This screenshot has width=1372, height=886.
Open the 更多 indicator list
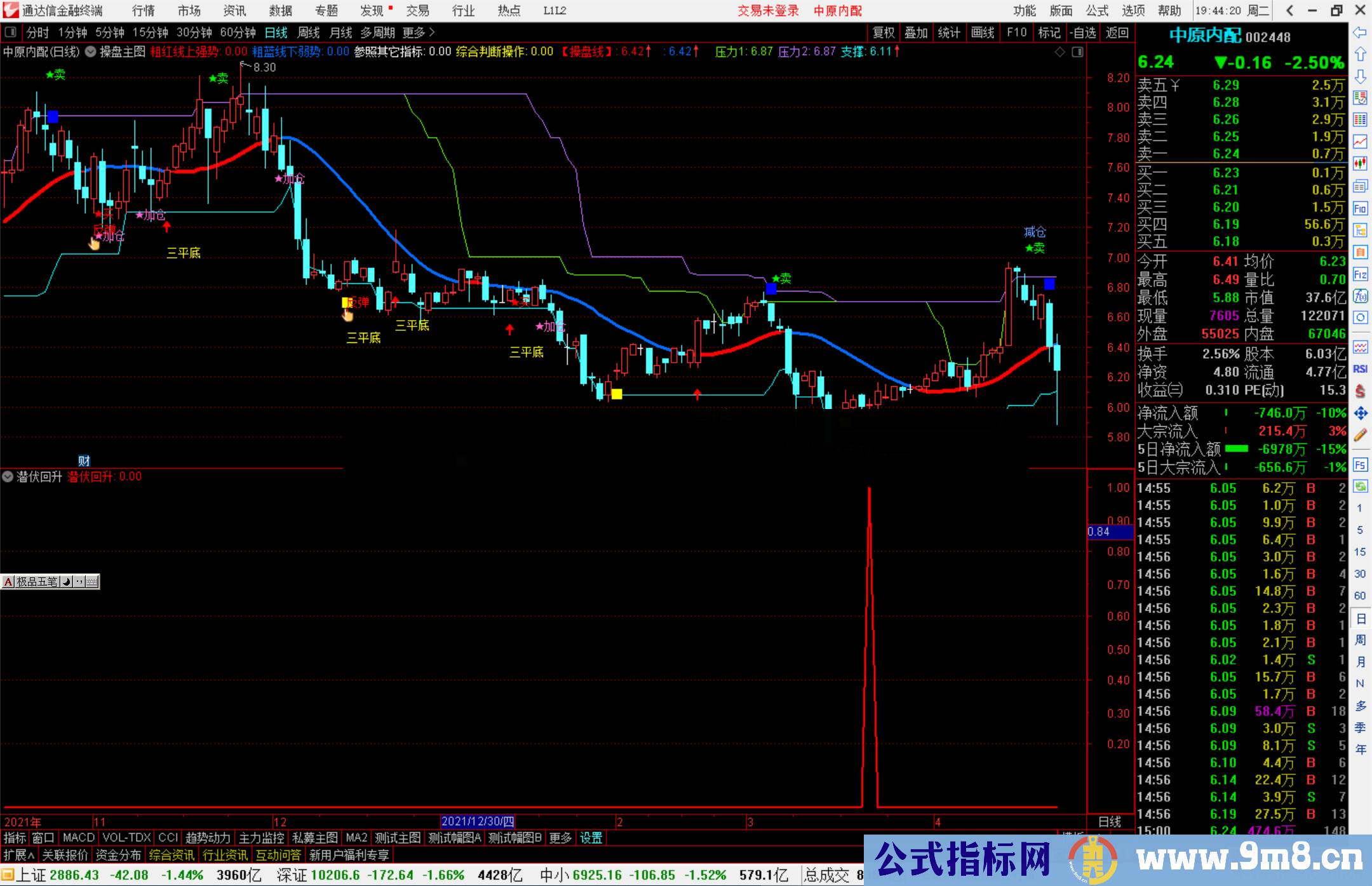(560, 838)
